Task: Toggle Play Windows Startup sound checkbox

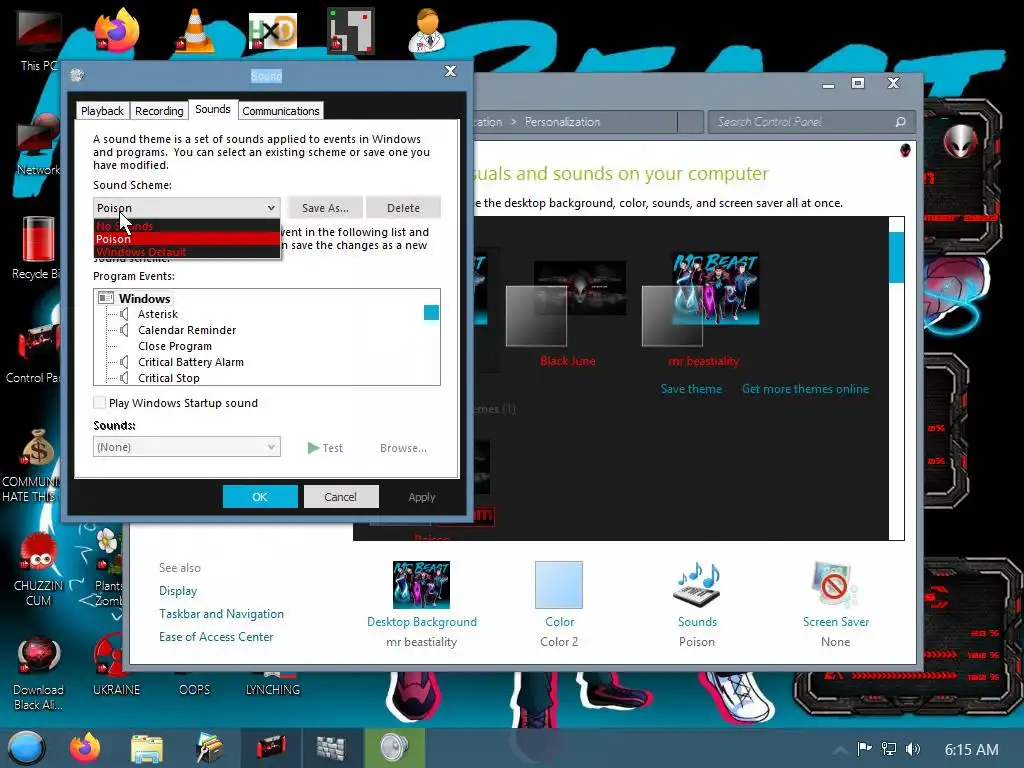Action: click(99, 402)
